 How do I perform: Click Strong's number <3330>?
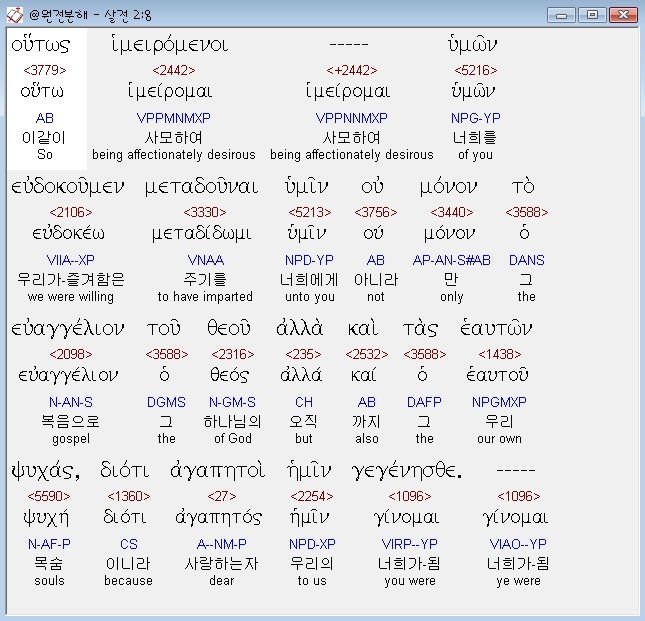(x=205, y=212)
